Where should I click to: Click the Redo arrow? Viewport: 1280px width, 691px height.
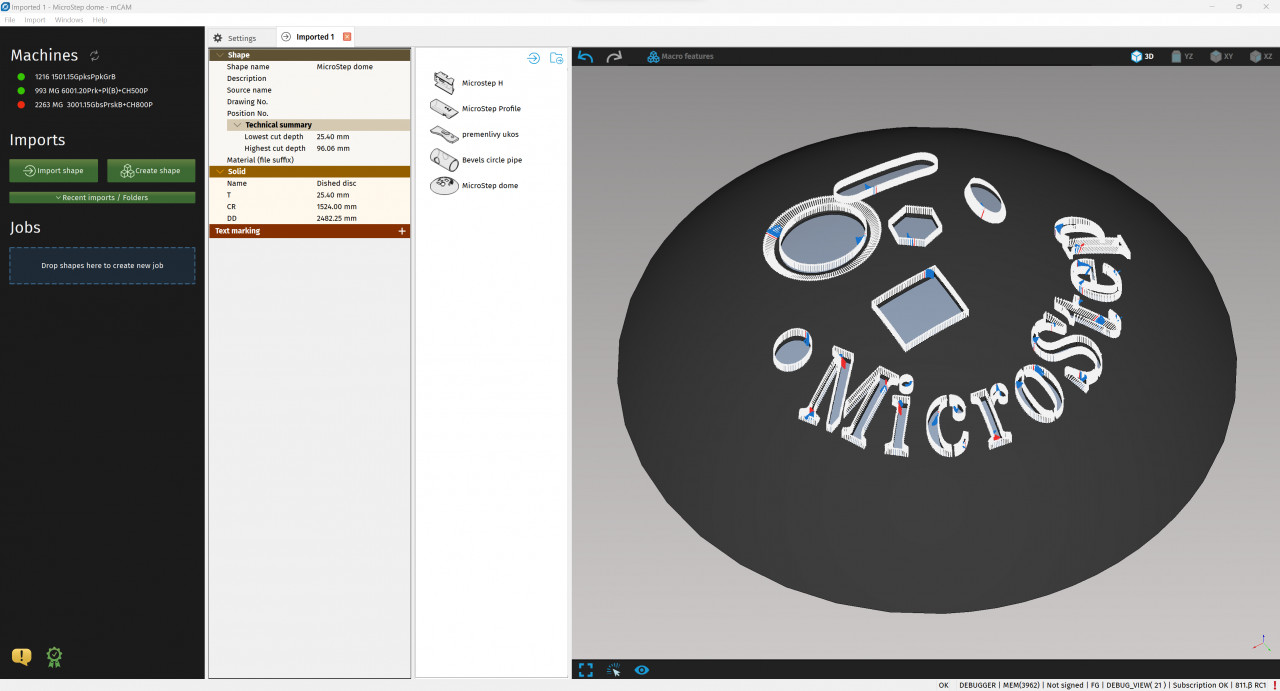[614, 57]
